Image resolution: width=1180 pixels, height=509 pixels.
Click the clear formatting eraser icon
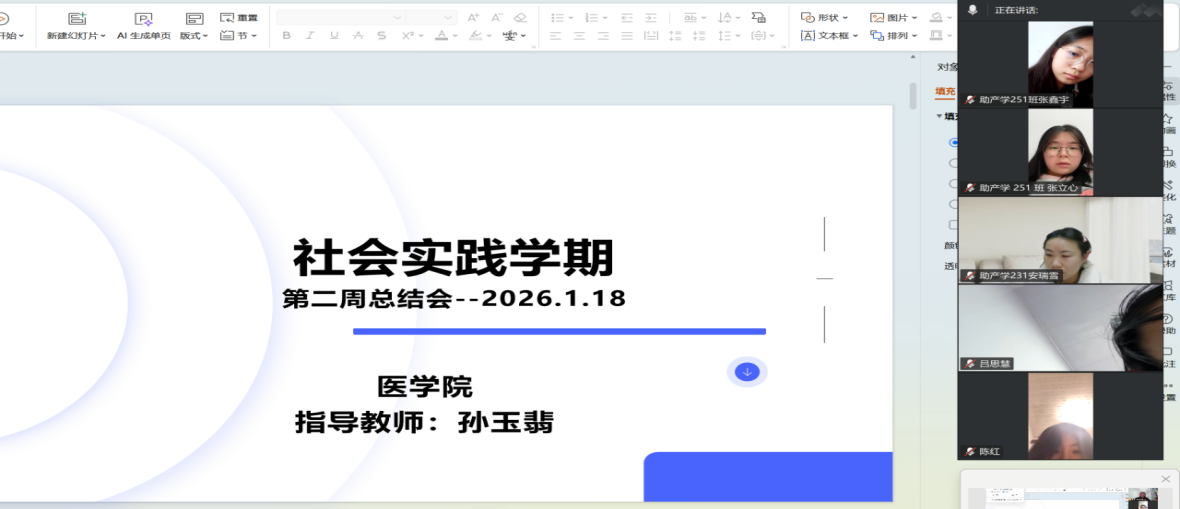point(520,17)
